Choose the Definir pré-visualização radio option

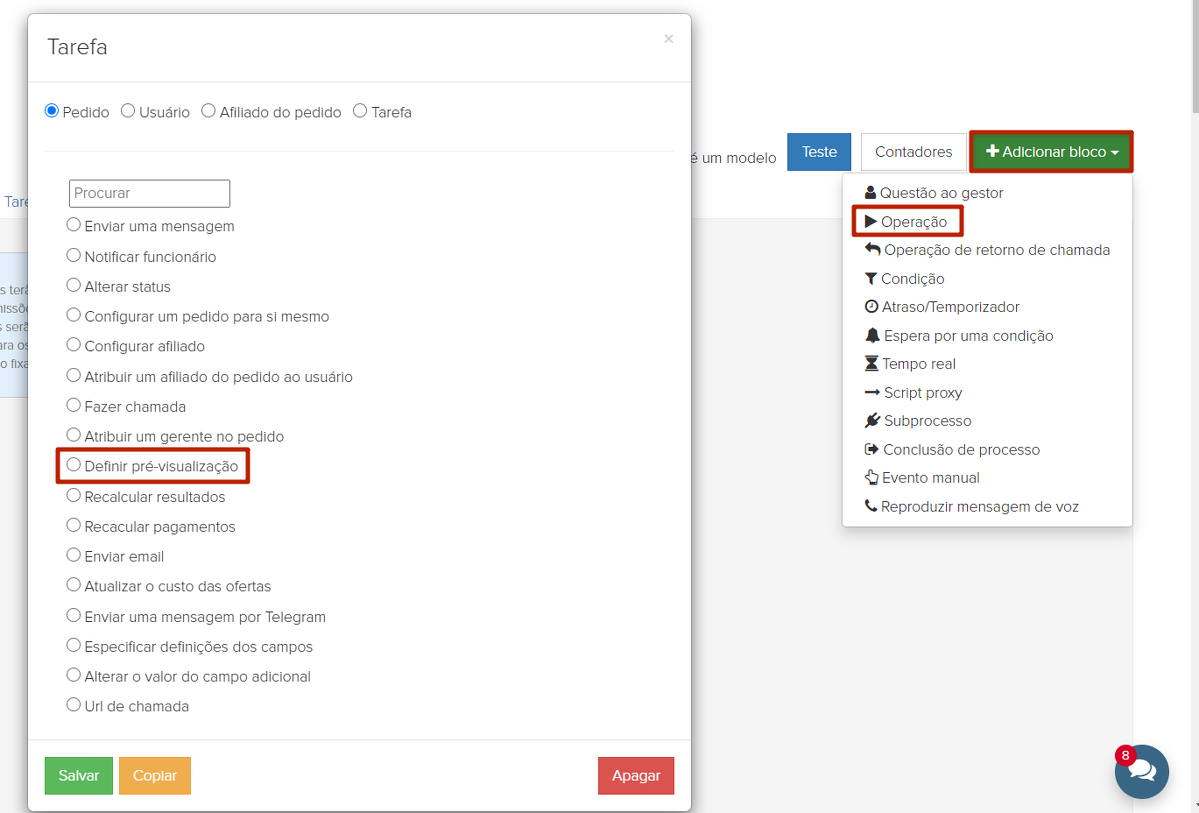pyautogui.click(x=74, y=465)
